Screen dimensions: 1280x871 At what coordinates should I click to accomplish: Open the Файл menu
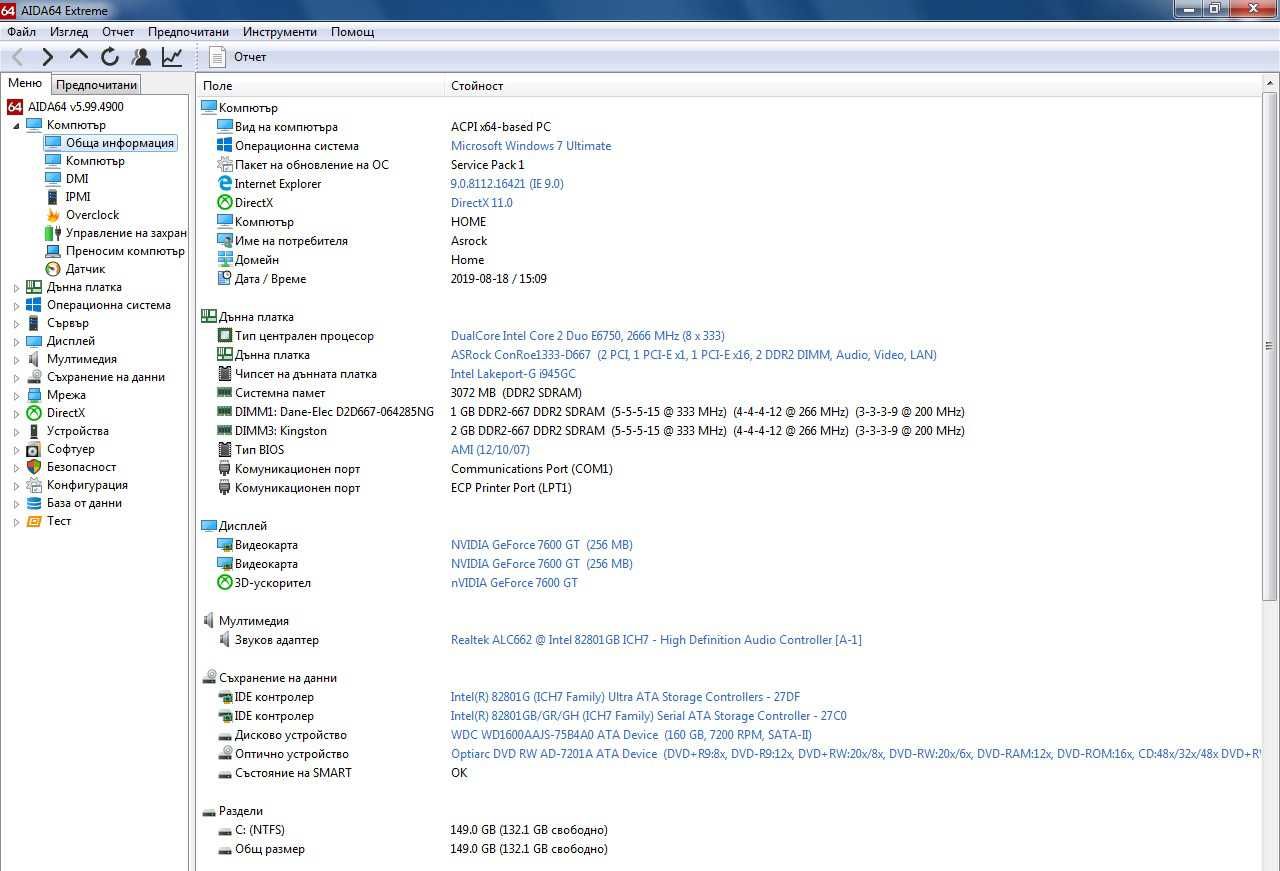[21, 32]
